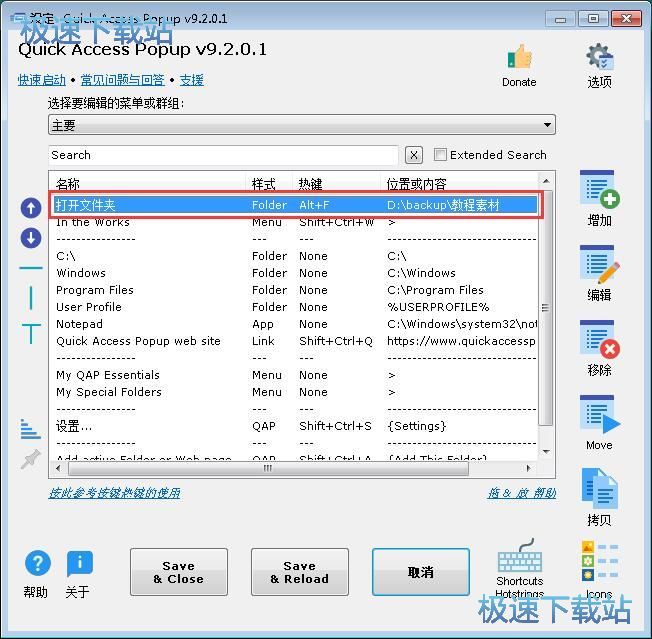This screenshot has height=639, width=652.
Task: Click the horizontal scrollbar thumb
Action: tap(268, 469)
